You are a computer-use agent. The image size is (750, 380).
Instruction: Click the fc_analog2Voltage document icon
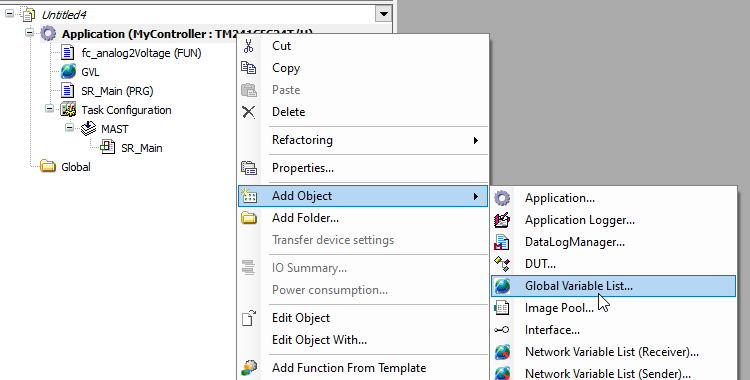coord(68,53)
